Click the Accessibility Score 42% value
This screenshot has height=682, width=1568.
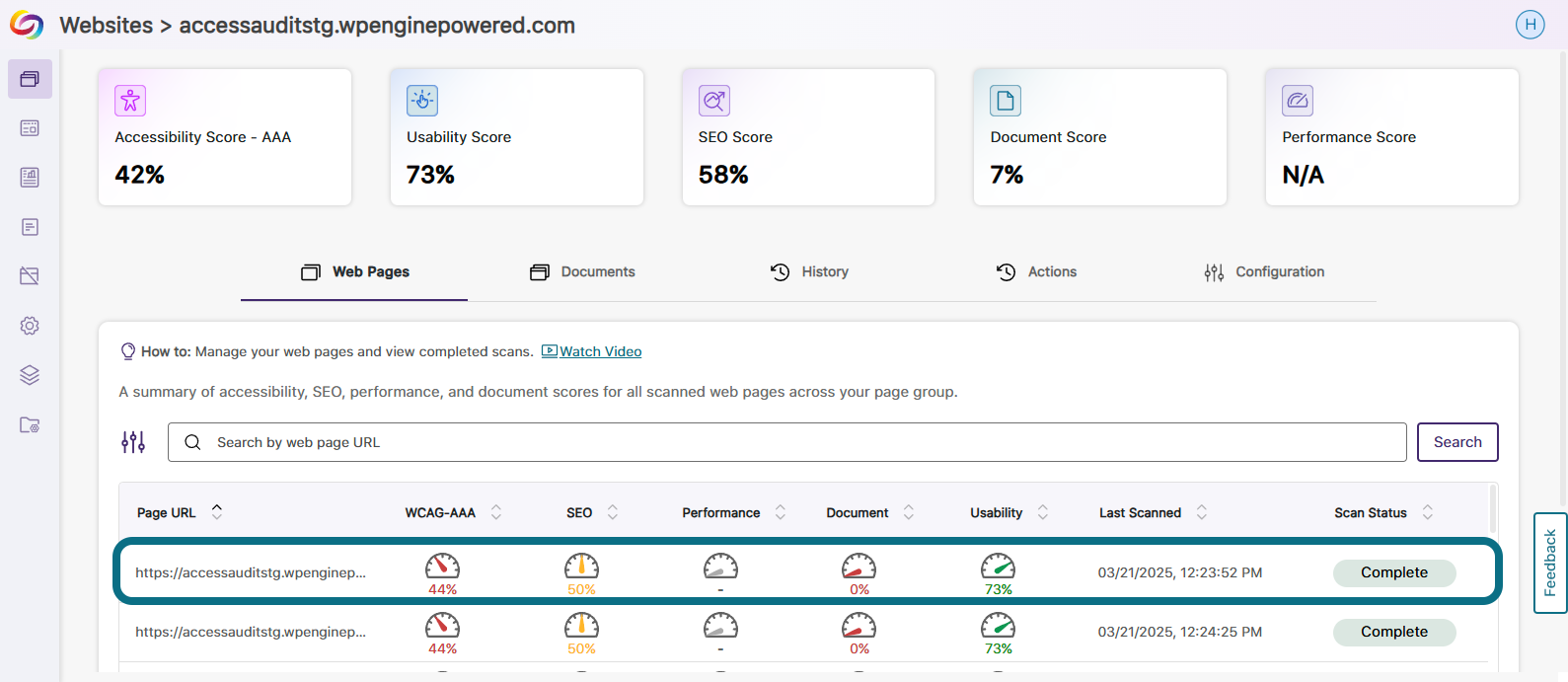[139, 175]
